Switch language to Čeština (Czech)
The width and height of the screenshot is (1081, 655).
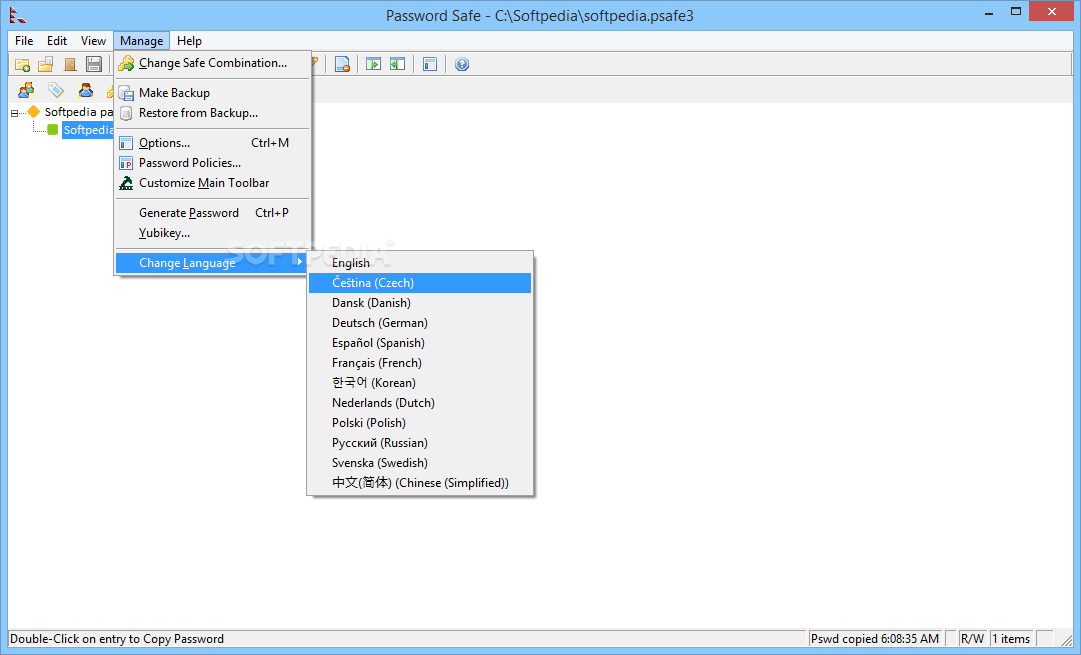click(420, 283)
